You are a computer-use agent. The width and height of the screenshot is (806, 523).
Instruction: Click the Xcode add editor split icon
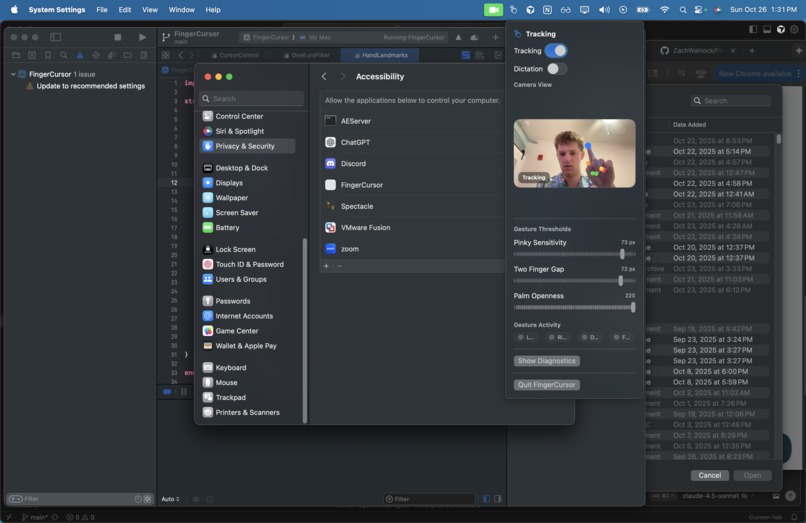point(498,55)
